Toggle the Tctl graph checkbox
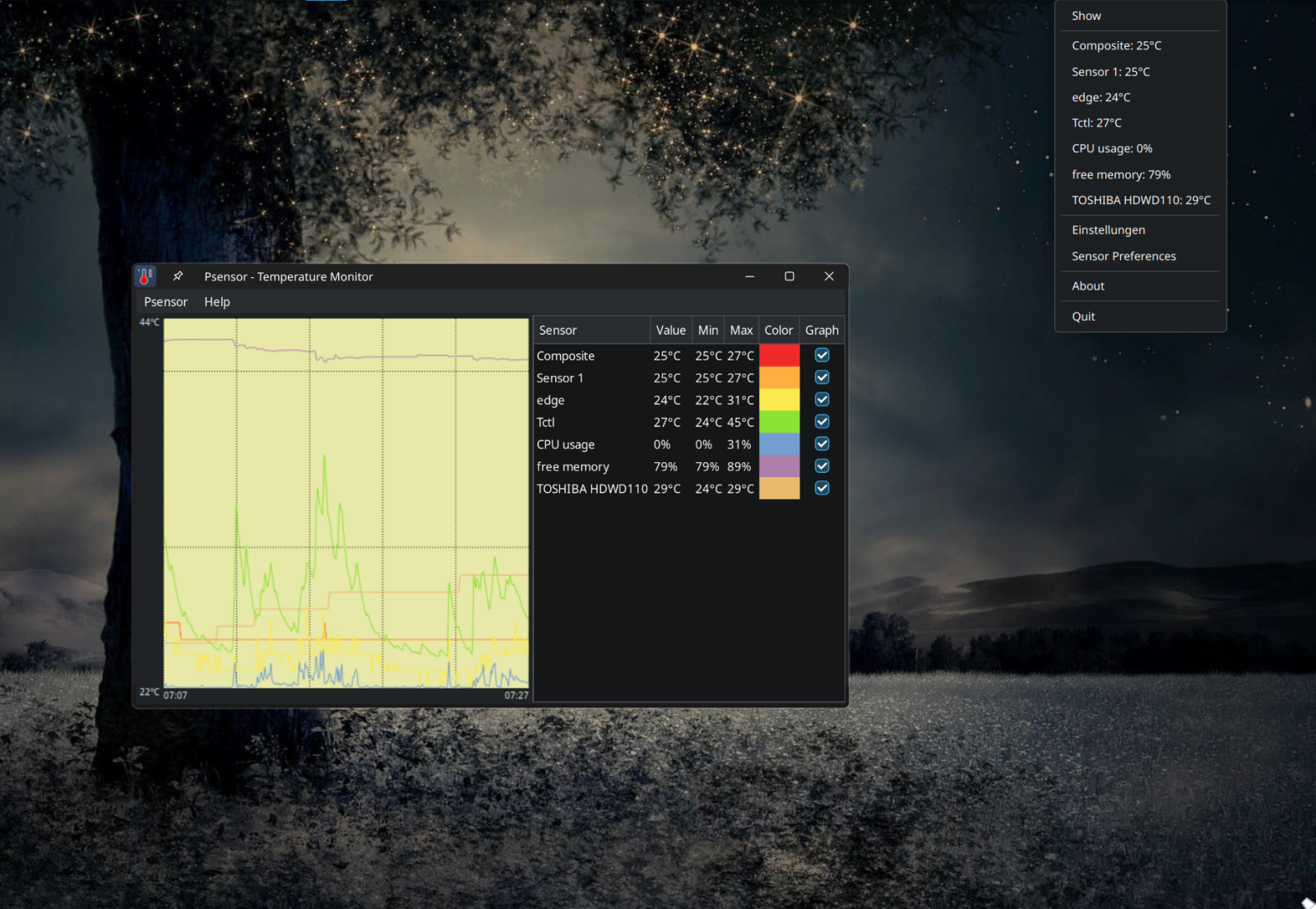Image resolution: width=1316 pixels, height=909 pixels. coord(822,422)
